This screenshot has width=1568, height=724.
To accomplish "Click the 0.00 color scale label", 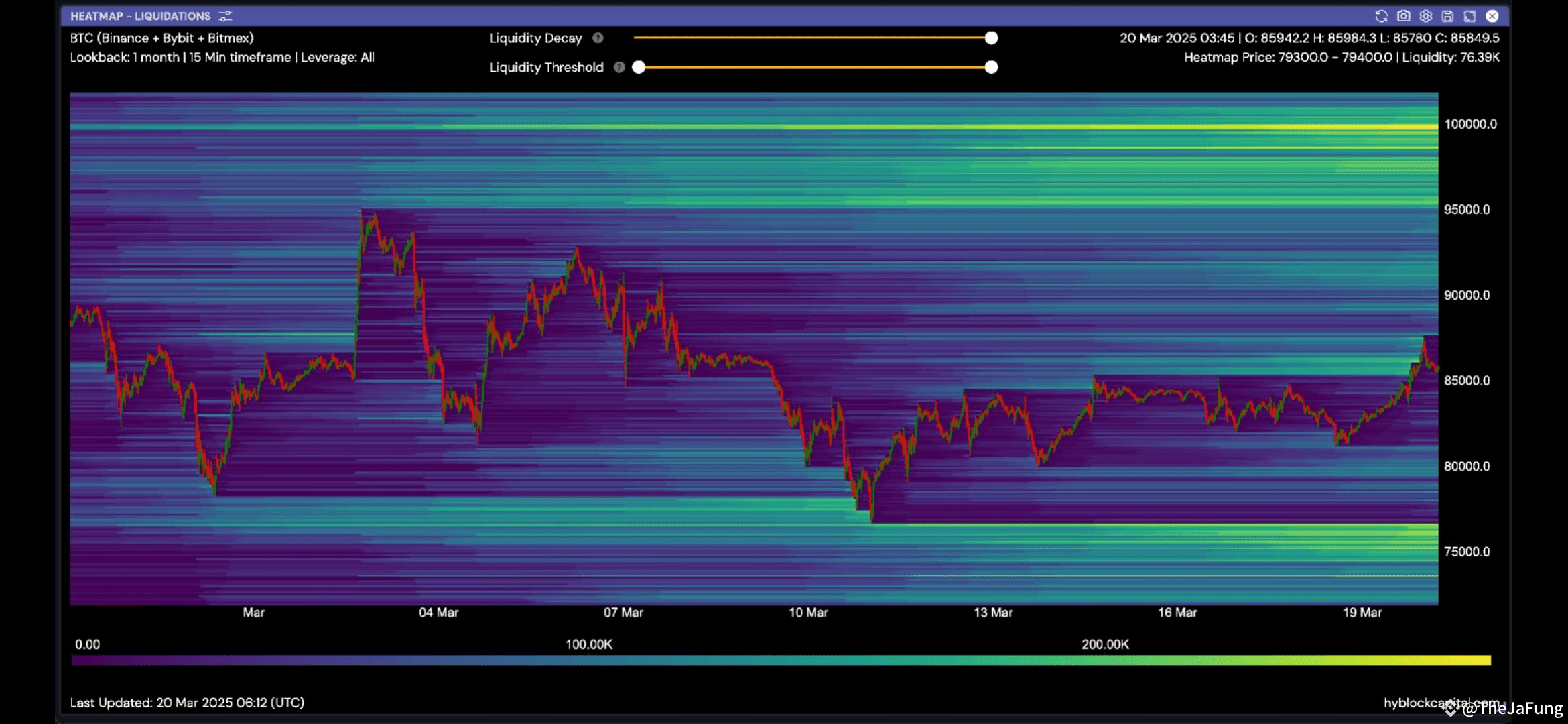I will (87, 644).
